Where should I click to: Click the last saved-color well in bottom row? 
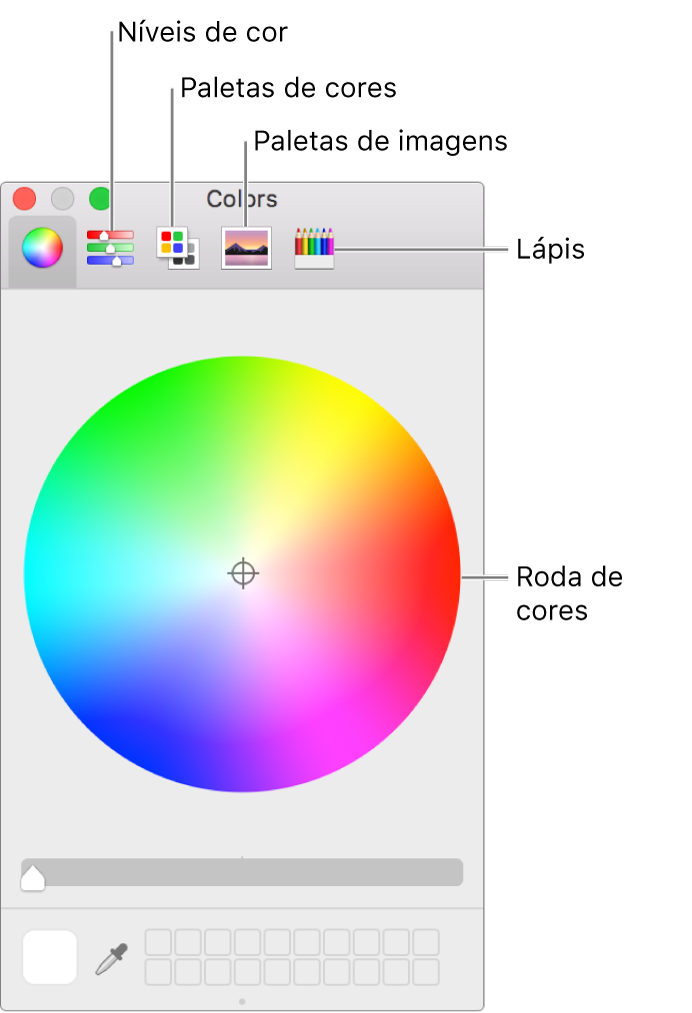click(426, 972)
